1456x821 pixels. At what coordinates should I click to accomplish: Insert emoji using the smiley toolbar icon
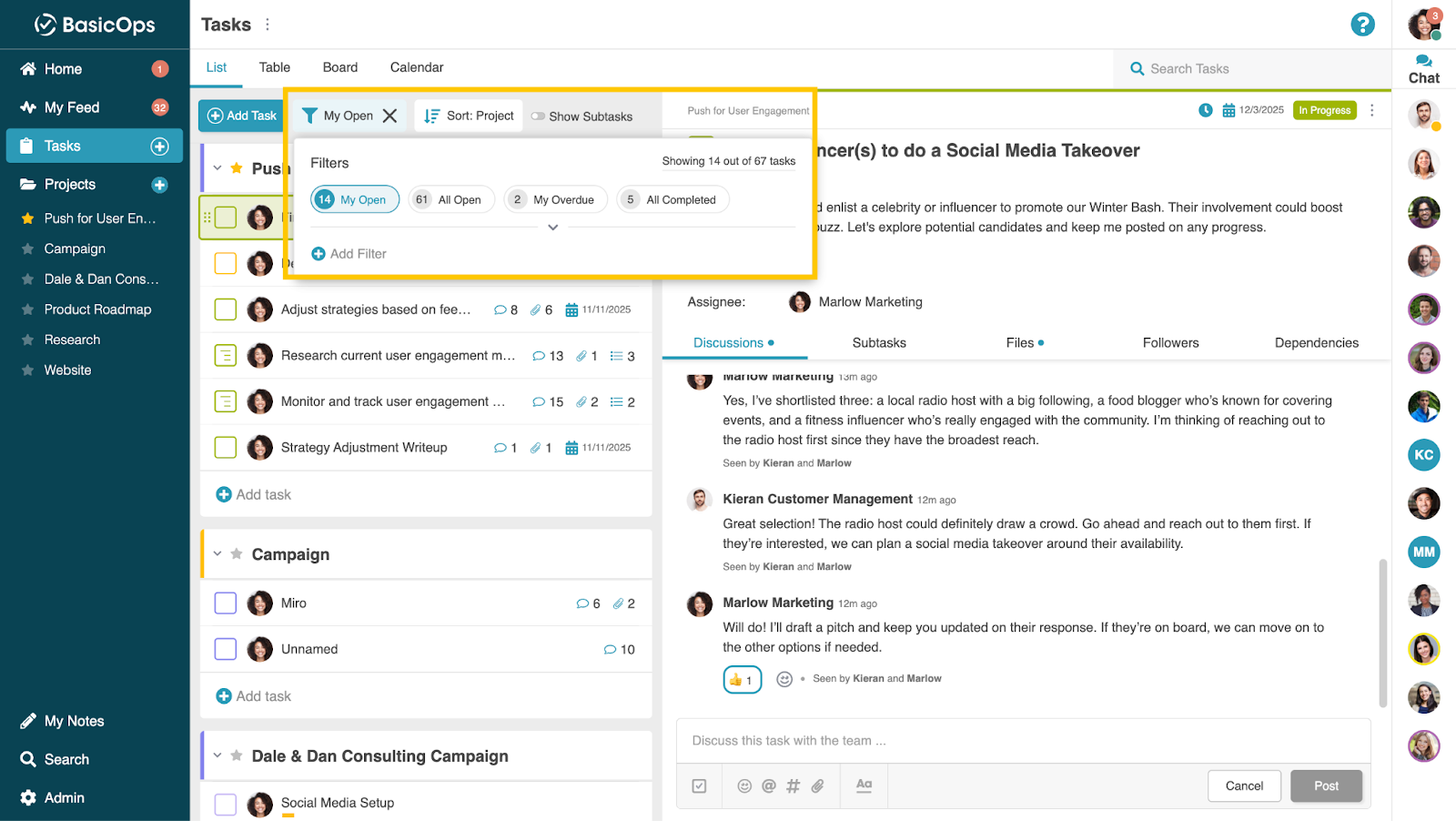[744, 786]
